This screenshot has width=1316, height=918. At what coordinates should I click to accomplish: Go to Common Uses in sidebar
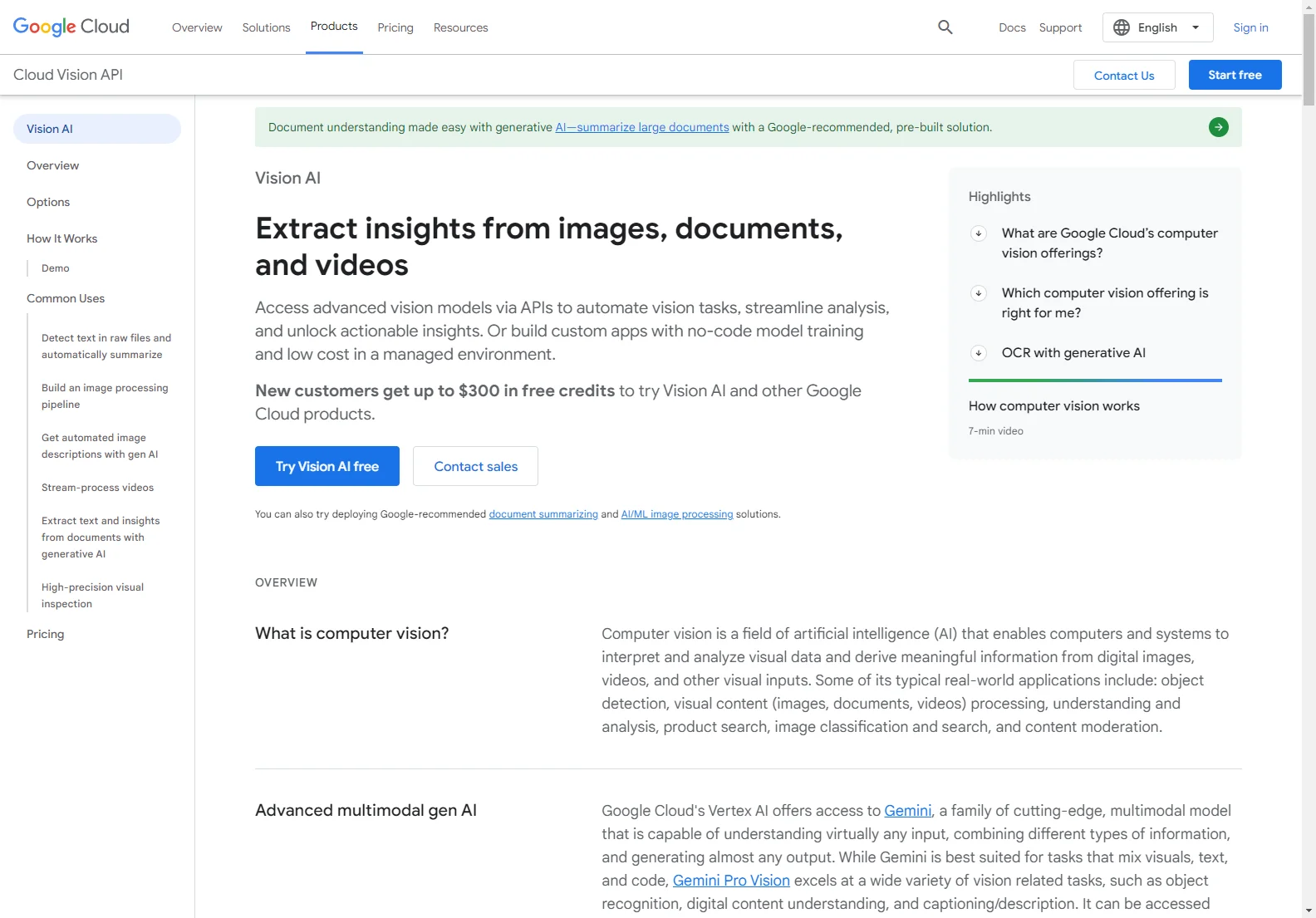(66, 298)
